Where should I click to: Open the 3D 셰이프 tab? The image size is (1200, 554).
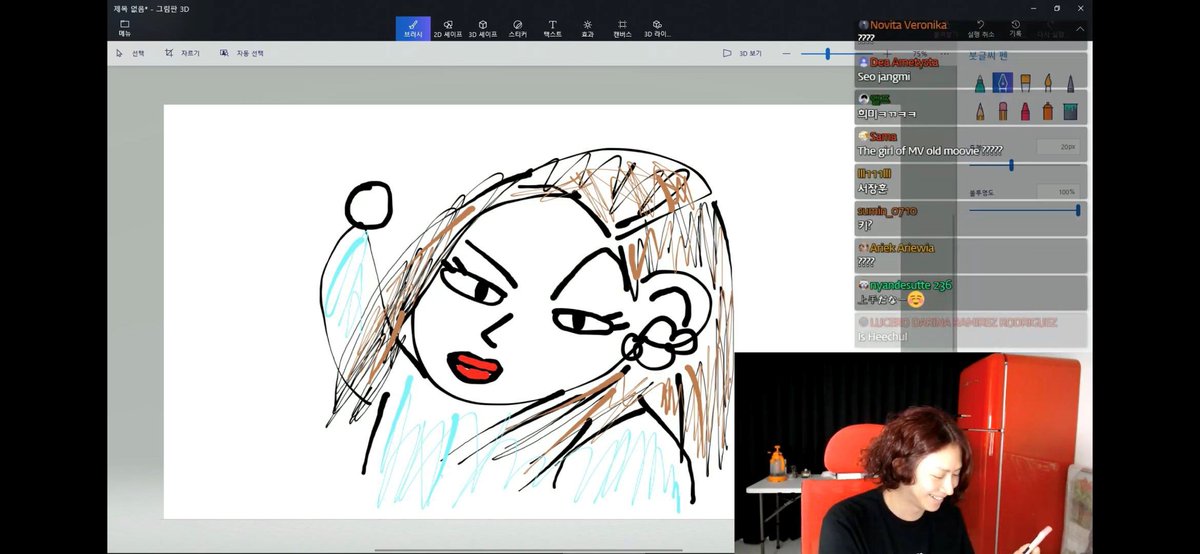tap(482, 28)
